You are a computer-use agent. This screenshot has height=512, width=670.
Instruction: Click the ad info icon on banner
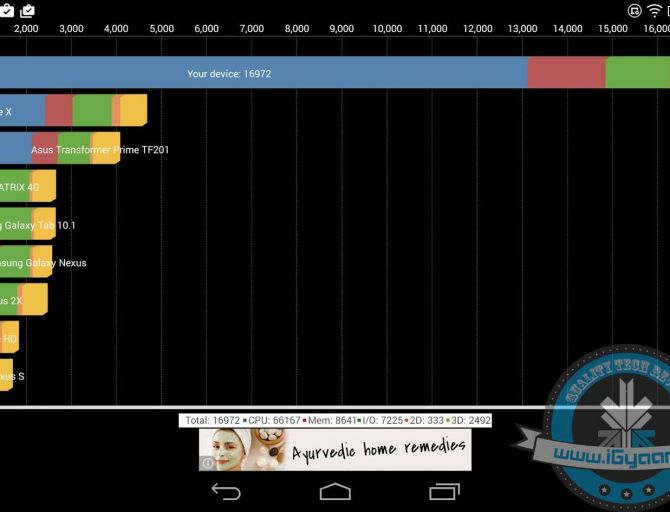[208, 463]
